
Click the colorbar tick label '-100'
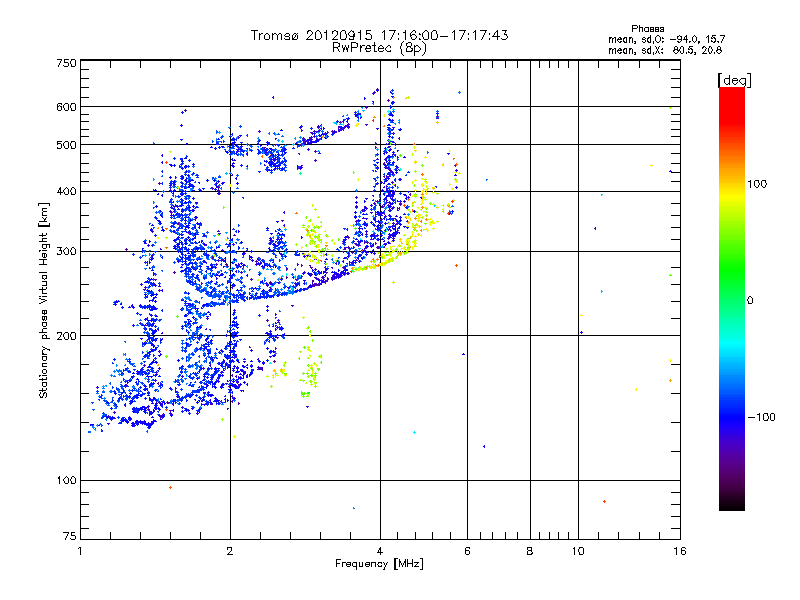761,417
